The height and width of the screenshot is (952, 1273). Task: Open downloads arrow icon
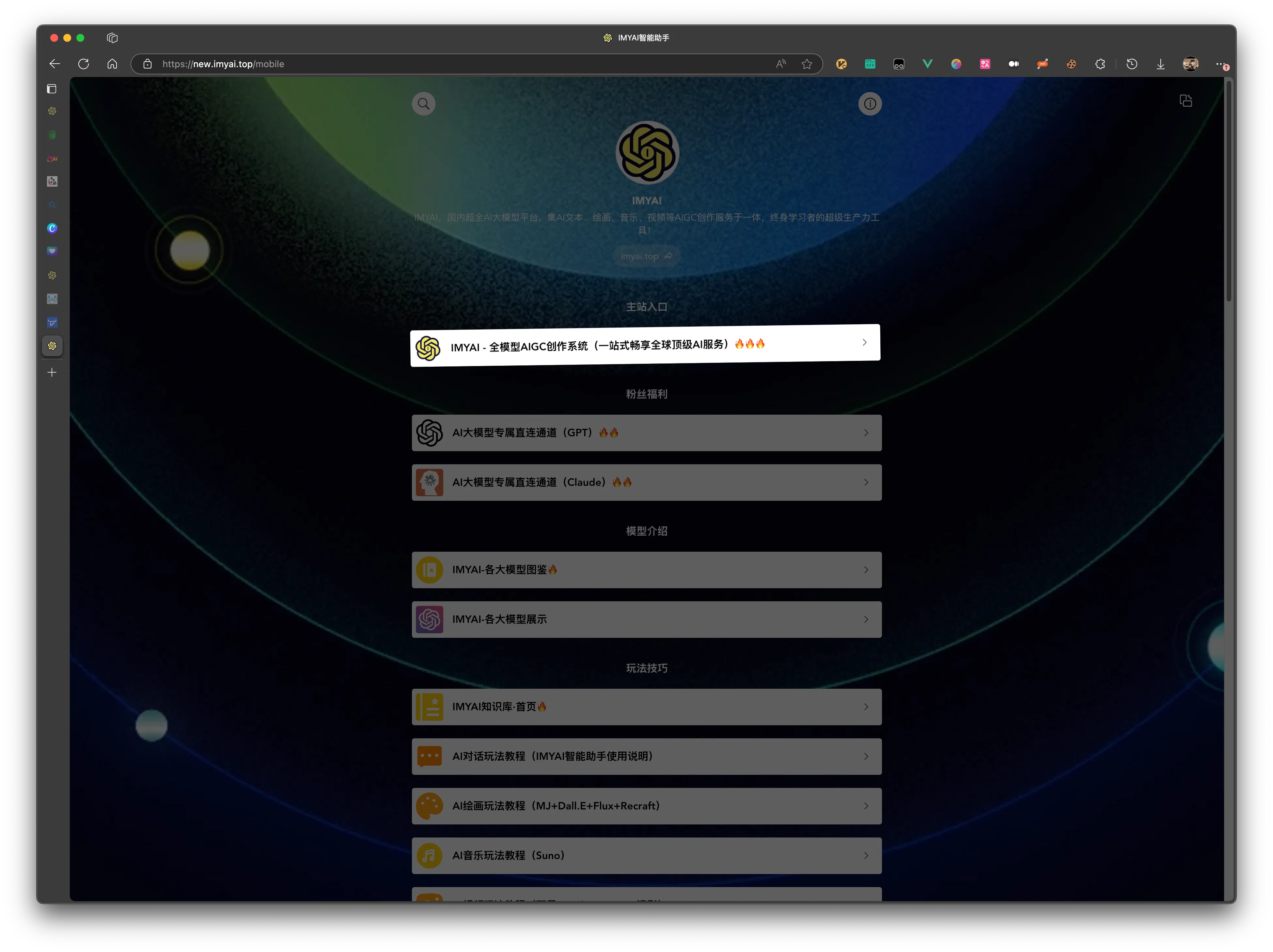click(x=1160, y=64)
